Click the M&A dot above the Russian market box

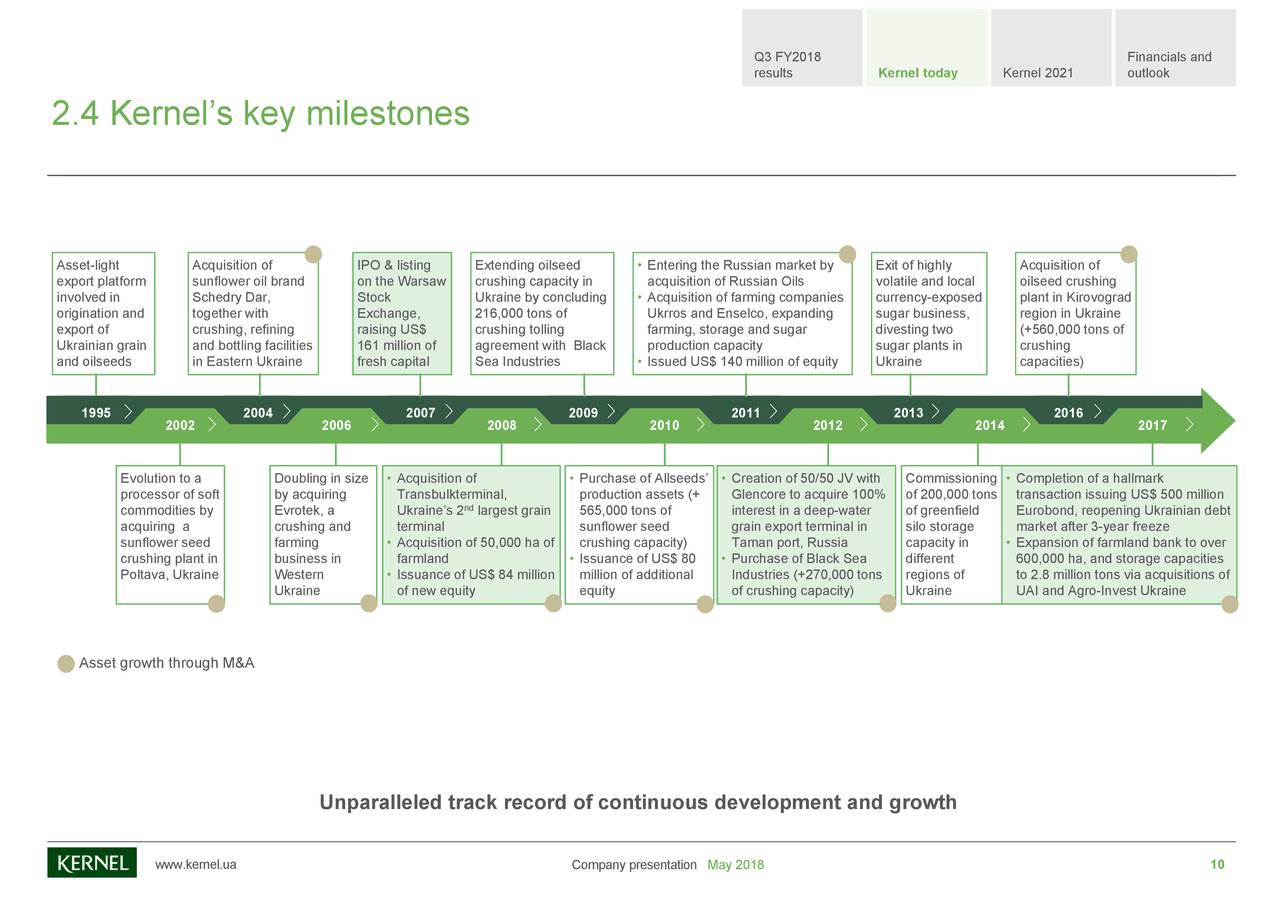point(849,254)
